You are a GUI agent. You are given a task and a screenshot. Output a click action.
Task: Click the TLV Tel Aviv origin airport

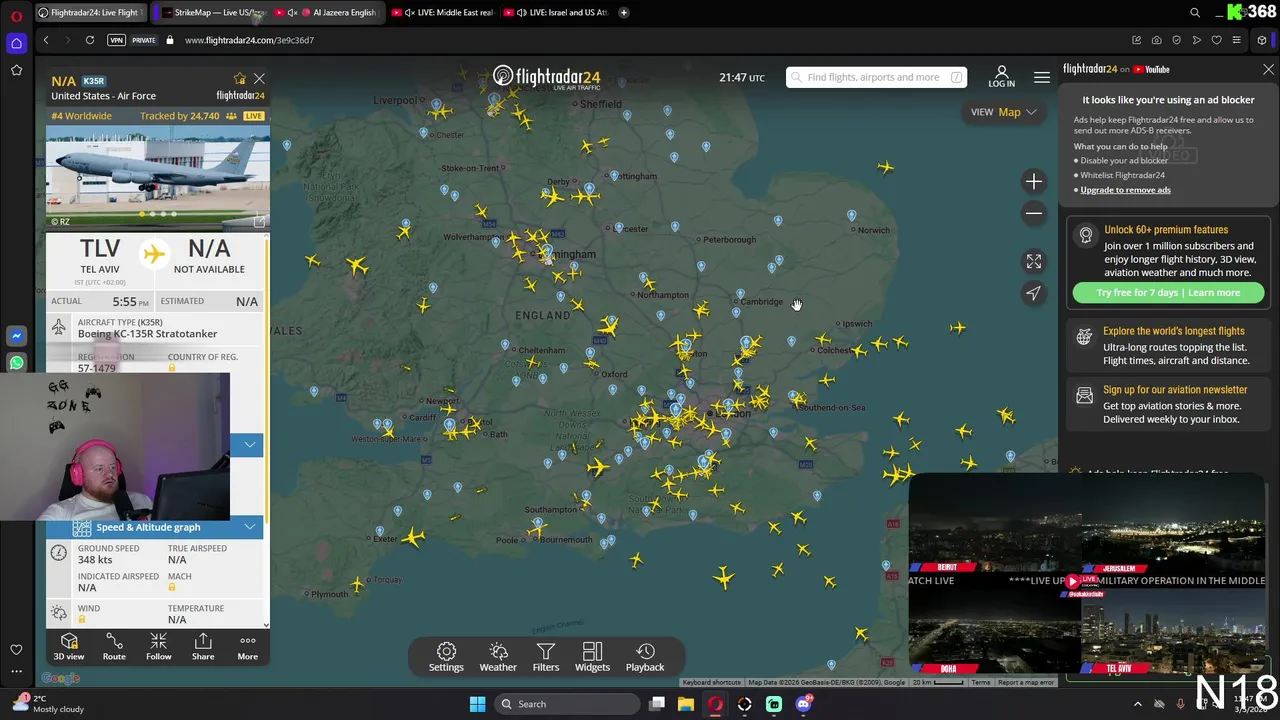(x=100, y=256)
